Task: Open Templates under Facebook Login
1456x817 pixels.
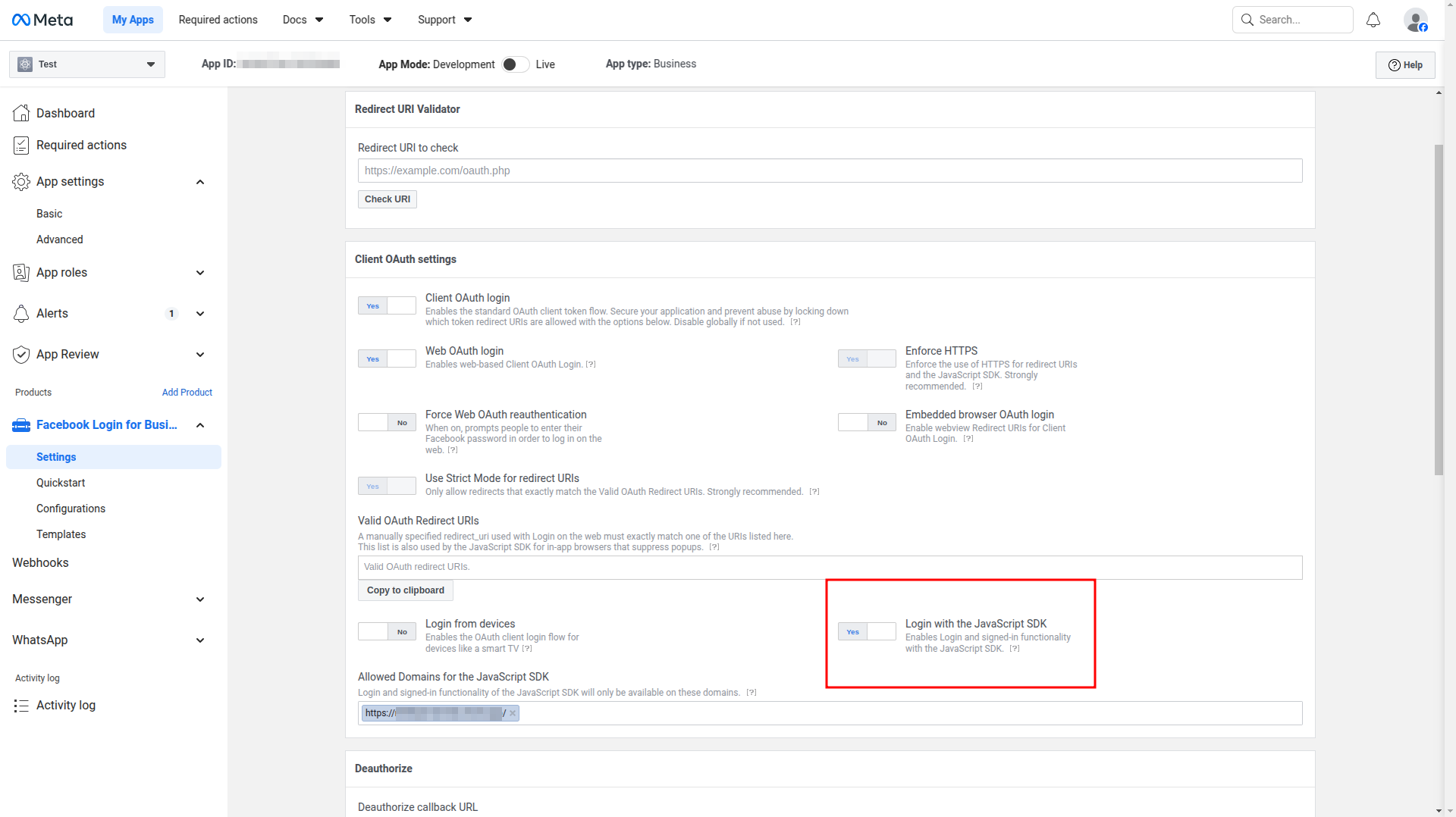Action: point(61,534)
